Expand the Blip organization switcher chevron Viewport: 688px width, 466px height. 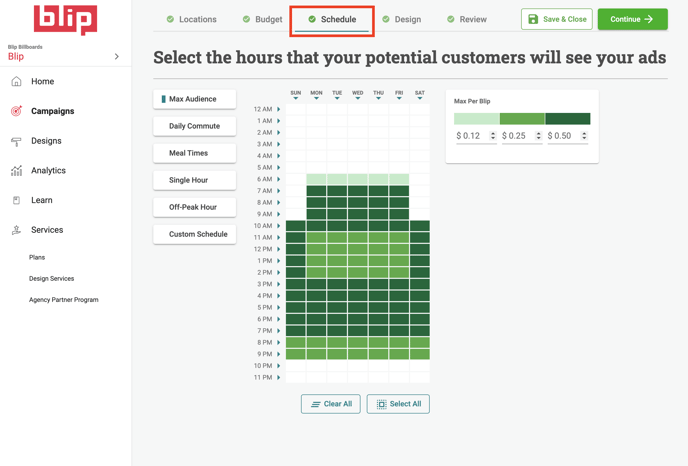(116, 56)
